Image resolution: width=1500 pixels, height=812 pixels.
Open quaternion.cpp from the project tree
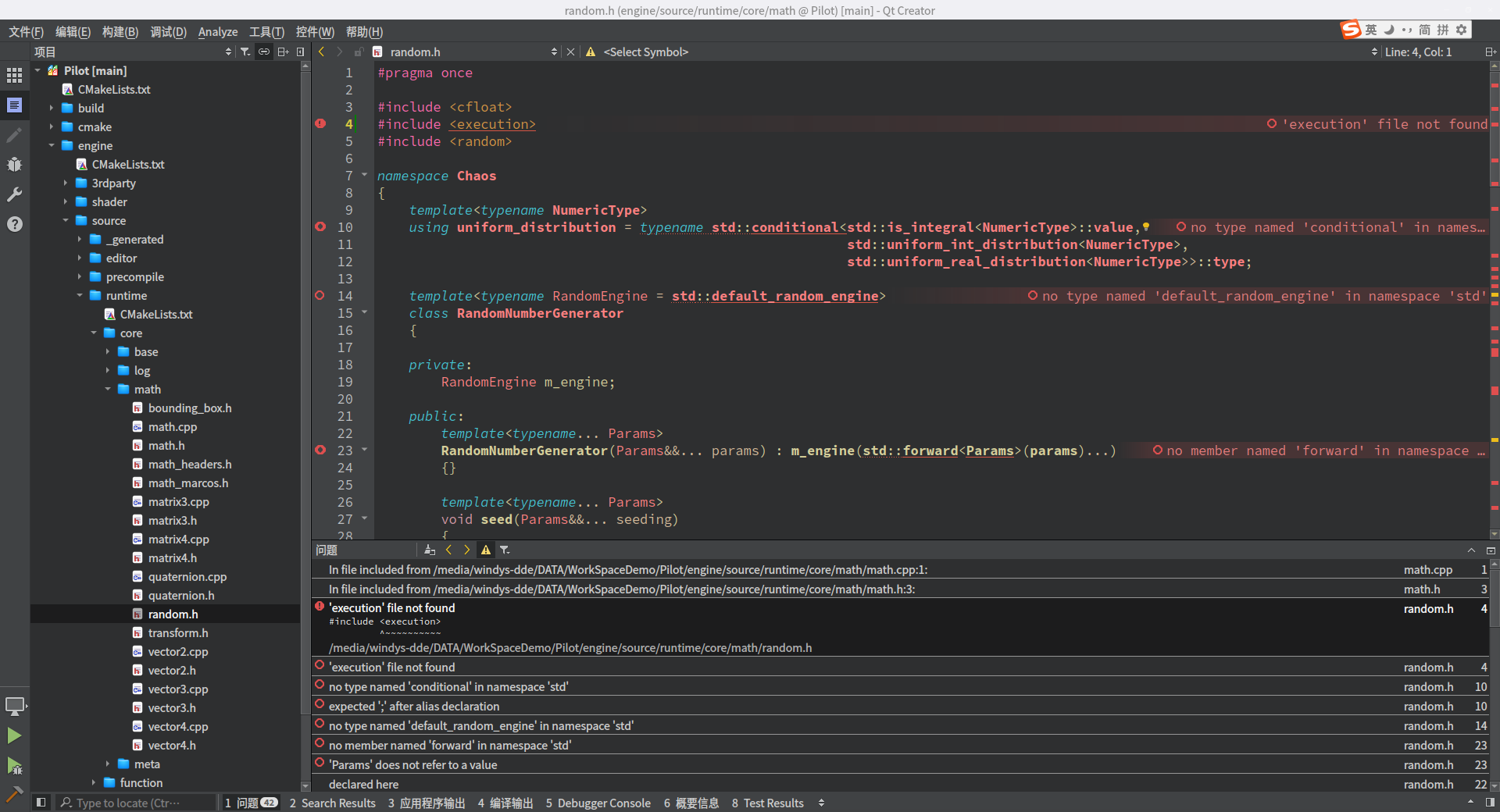coord(187,577)
